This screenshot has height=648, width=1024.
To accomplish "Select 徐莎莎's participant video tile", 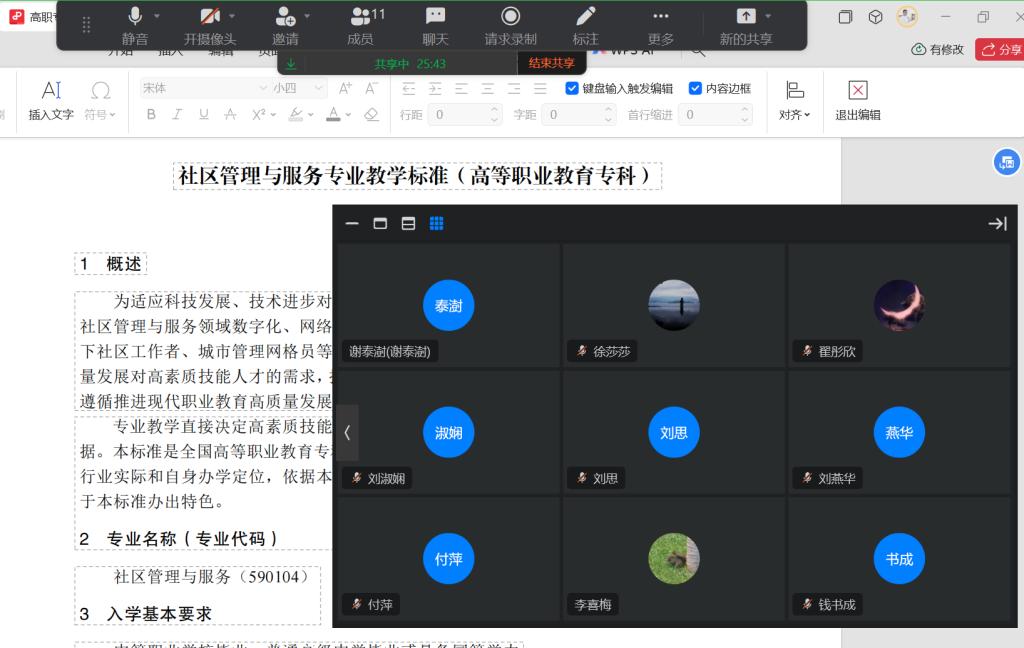I will click(x=674, y=303).
